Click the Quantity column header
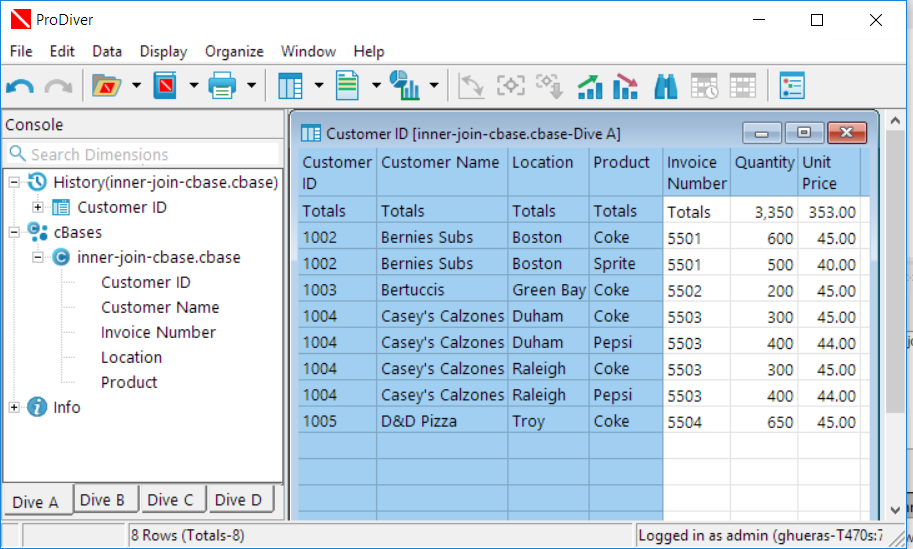Image resolution: width=913 pixels, height=549 pixels. [764, 172]
